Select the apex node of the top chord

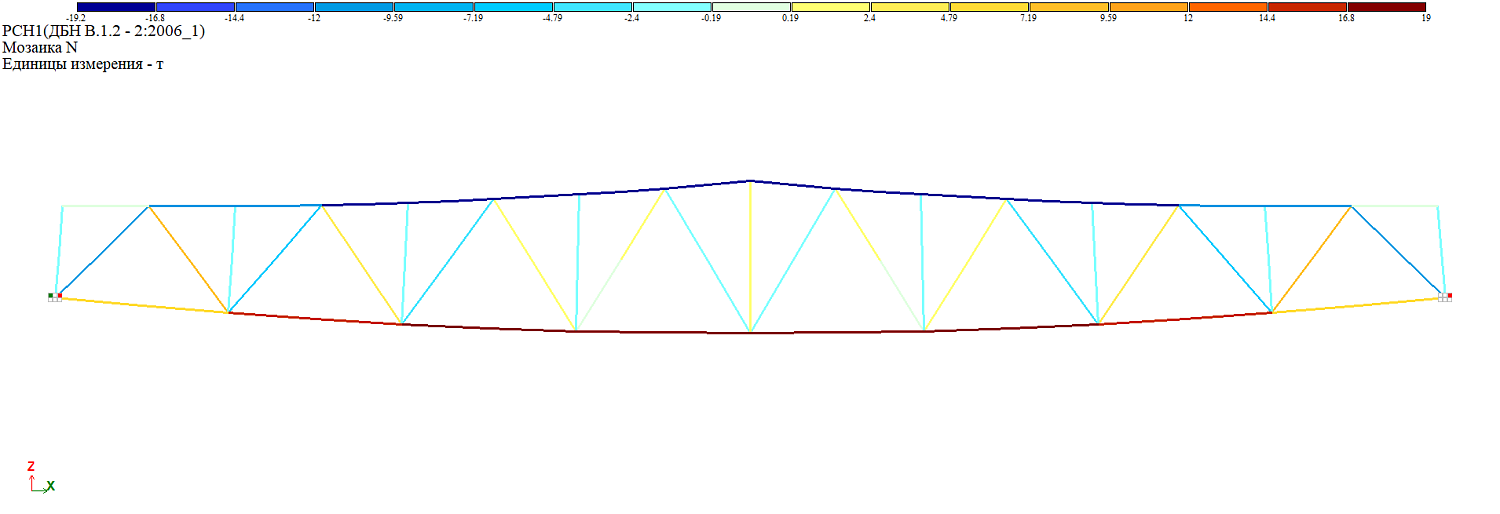(750, 181)
